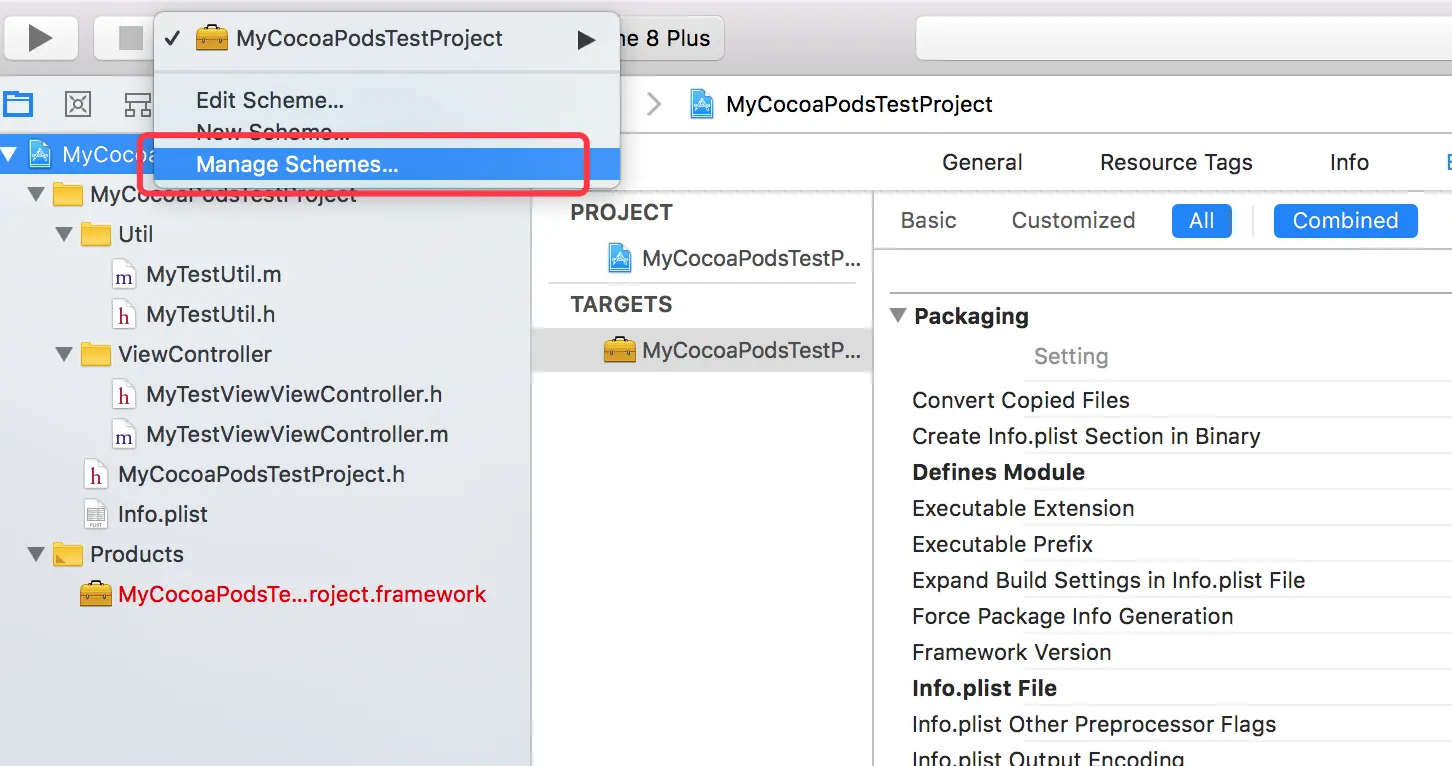The height and width of the screenshot is (766, 1452).
Task: Select the target toolbox icon under TARGETS
Action: pos(620,350)
